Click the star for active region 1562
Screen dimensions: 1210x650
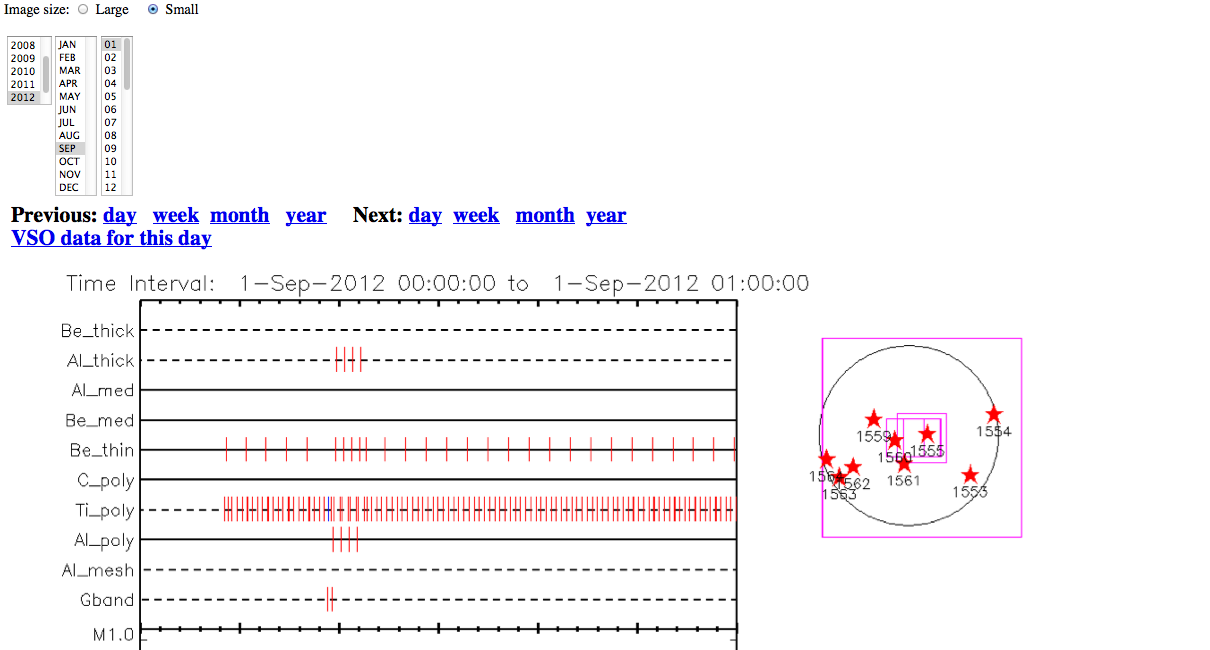point(852,467)
